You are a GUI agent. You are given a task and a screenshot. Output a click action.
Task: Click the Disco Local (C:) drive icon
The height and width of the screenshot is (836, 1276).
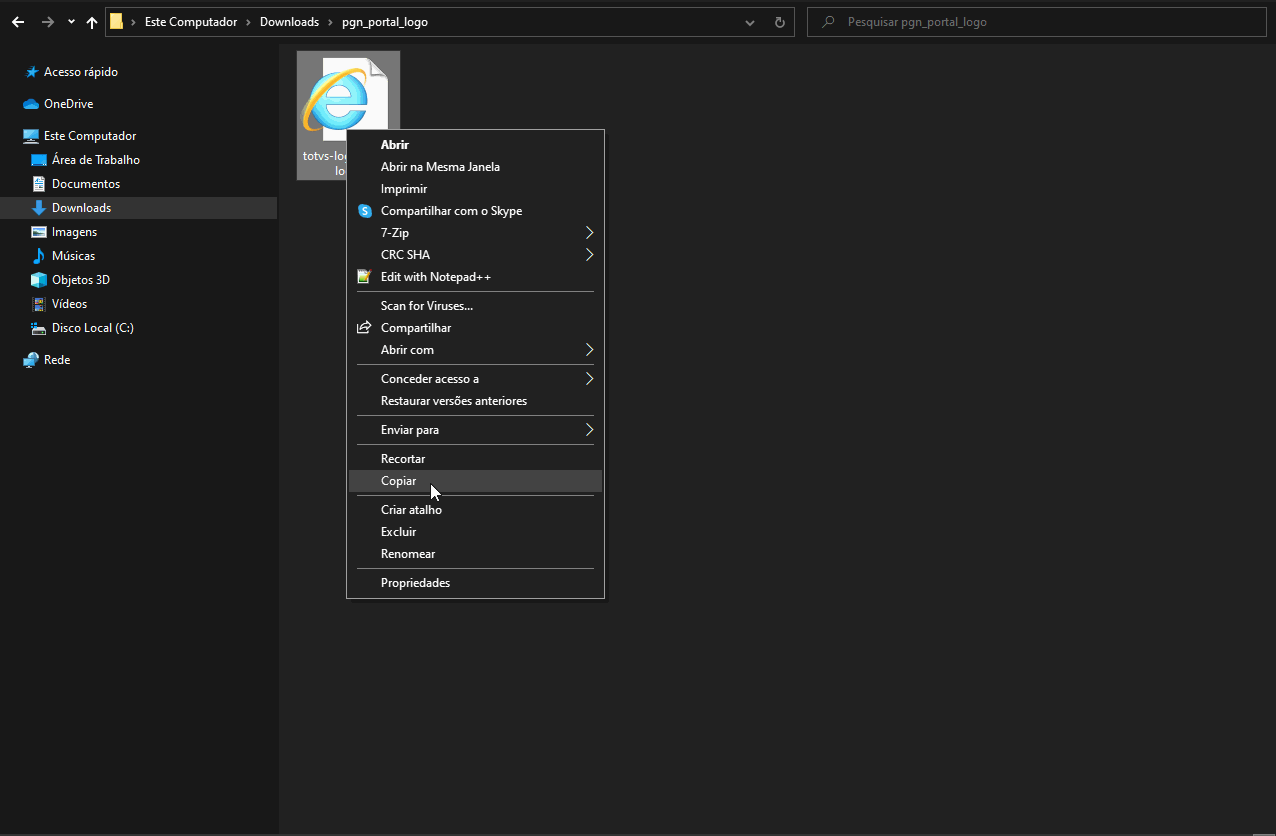click(x=39, y=328)
